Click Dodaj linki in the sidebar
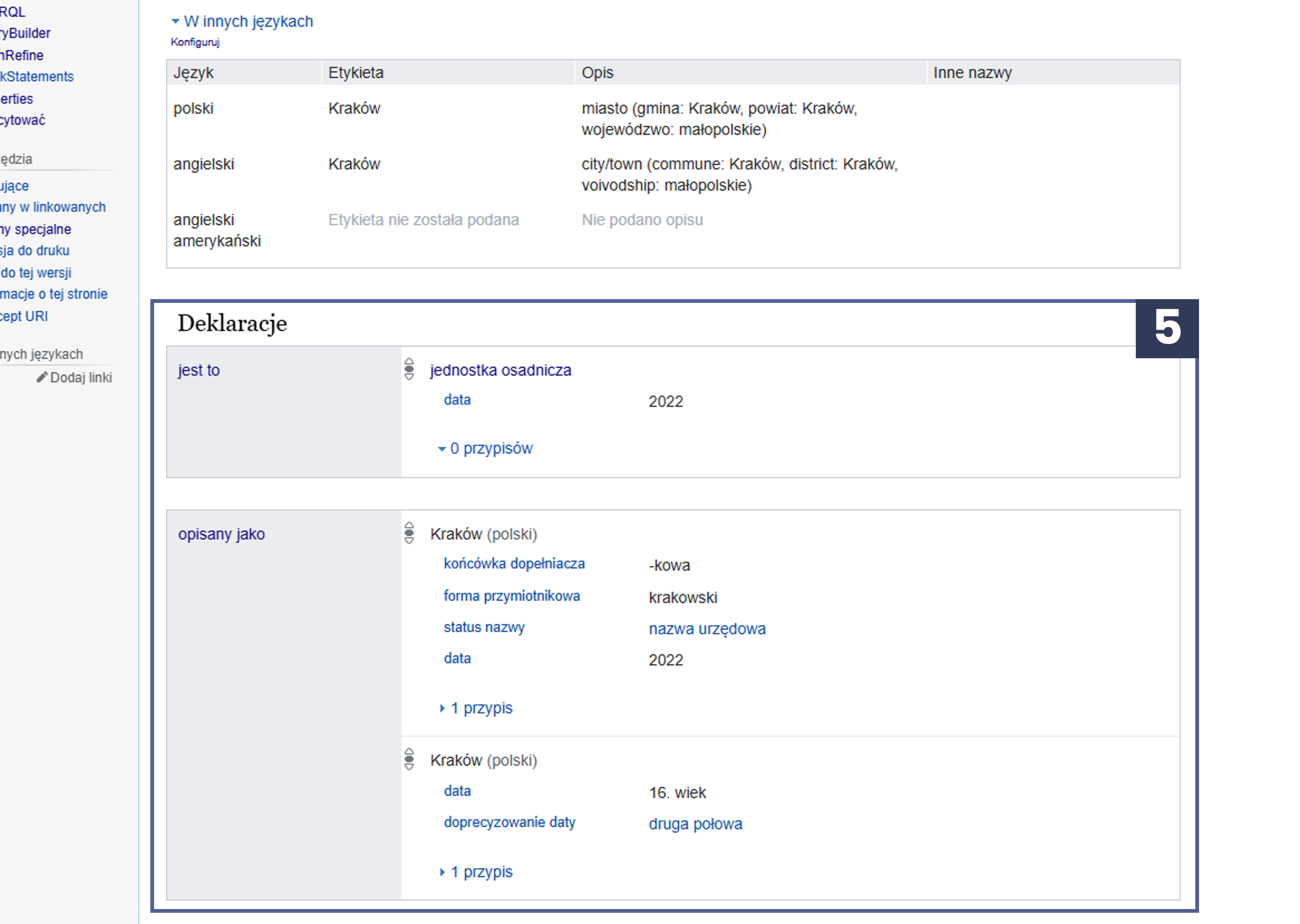Viewport: 1300px width, 924px height. click(x=81, y=377)
